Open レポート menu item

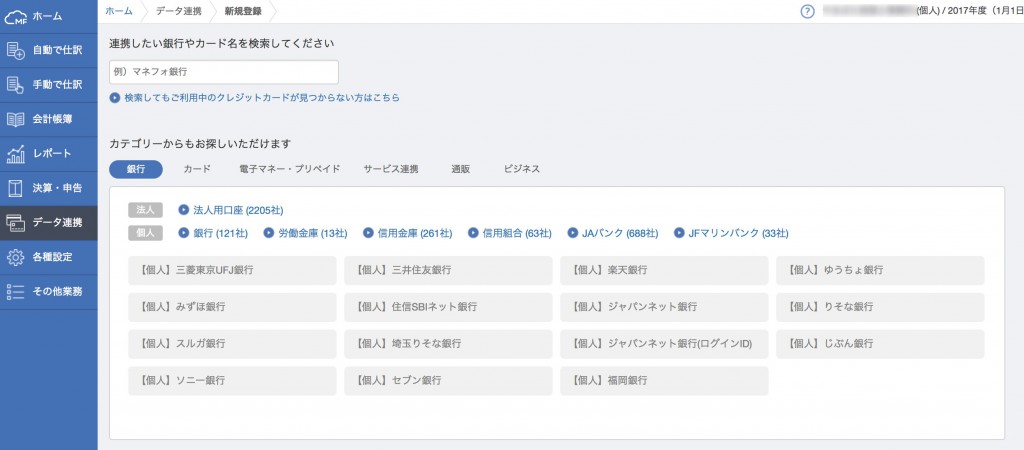click(x=49, y=154)
